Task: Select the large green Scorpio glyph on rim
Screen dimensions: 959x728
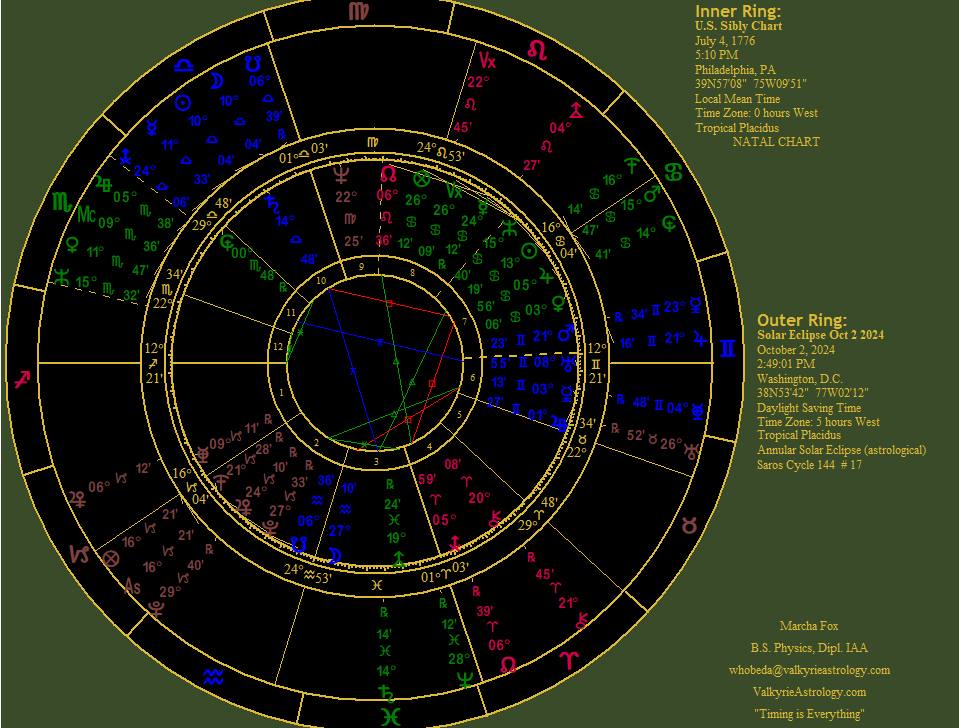Action: pyautogui.click(x=61, y=201)
